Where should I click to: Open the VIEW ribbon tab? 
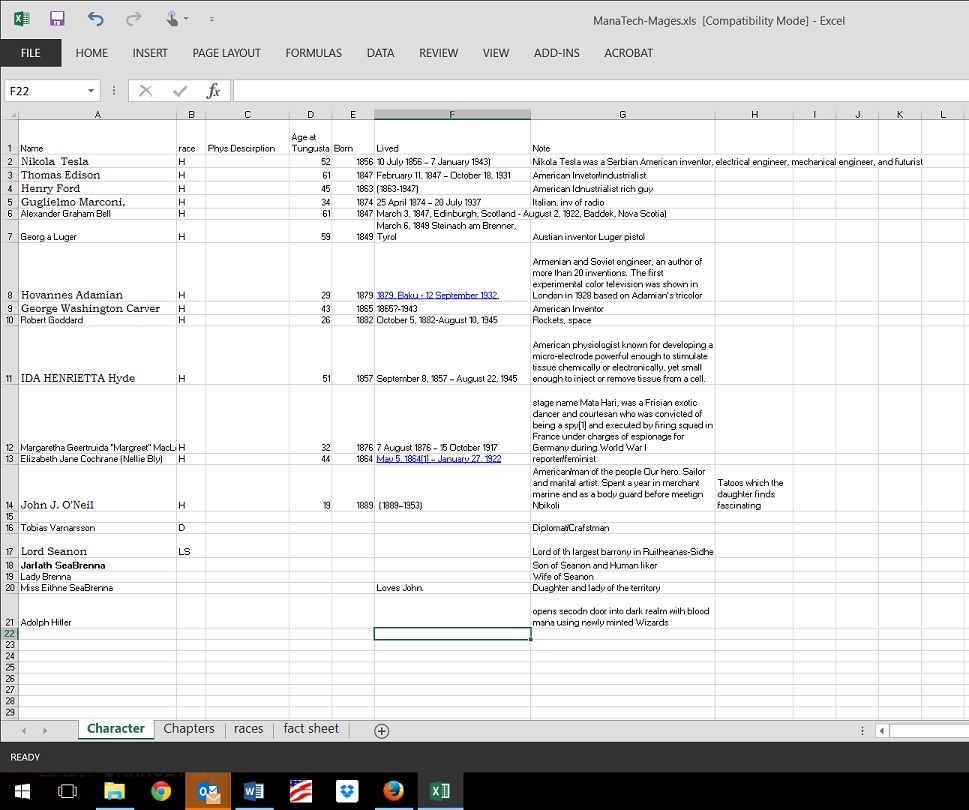[496, 53]
